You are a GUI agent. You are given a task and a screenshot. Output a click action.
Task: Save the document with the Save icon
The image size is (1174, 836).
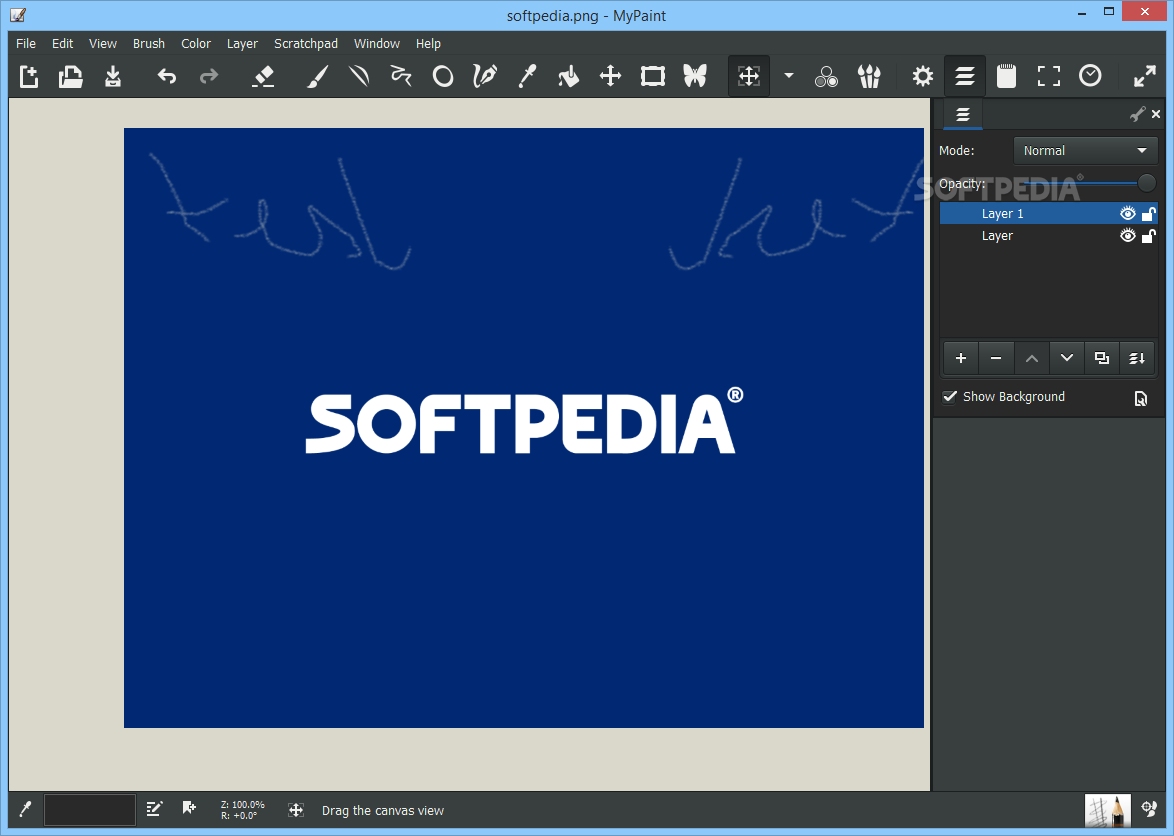pos(112,76)
